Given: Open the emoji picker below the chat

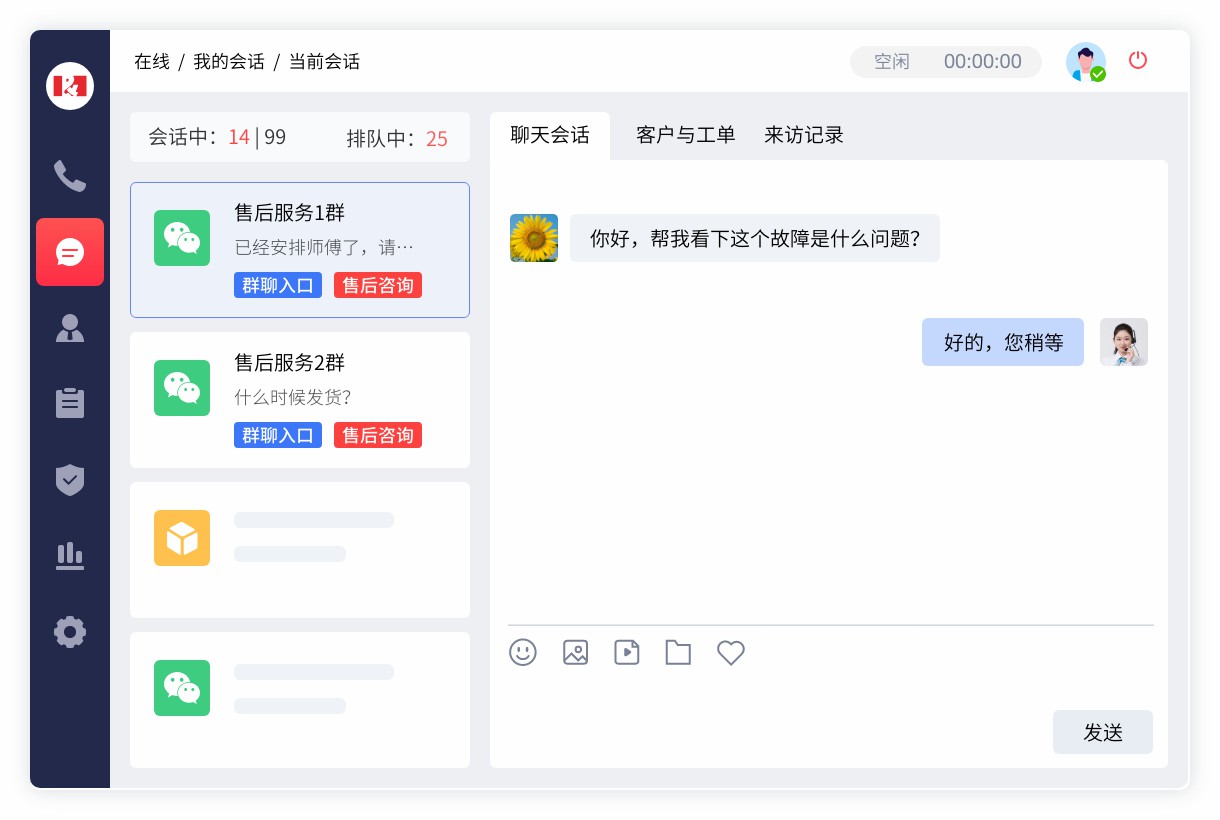Looking at the screenshot, I should tap(523, 652).
